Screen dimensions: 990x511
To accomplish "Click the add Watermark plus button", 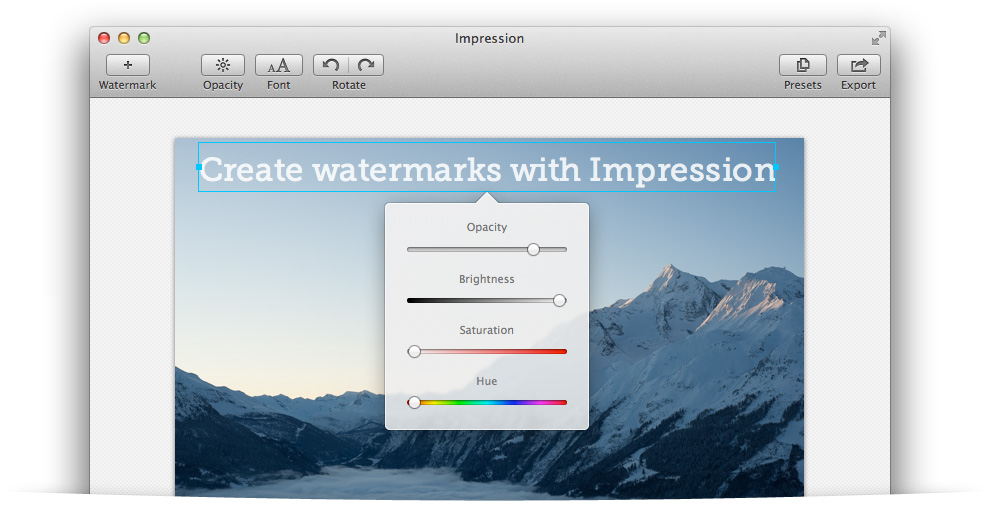I will [127, 65].
